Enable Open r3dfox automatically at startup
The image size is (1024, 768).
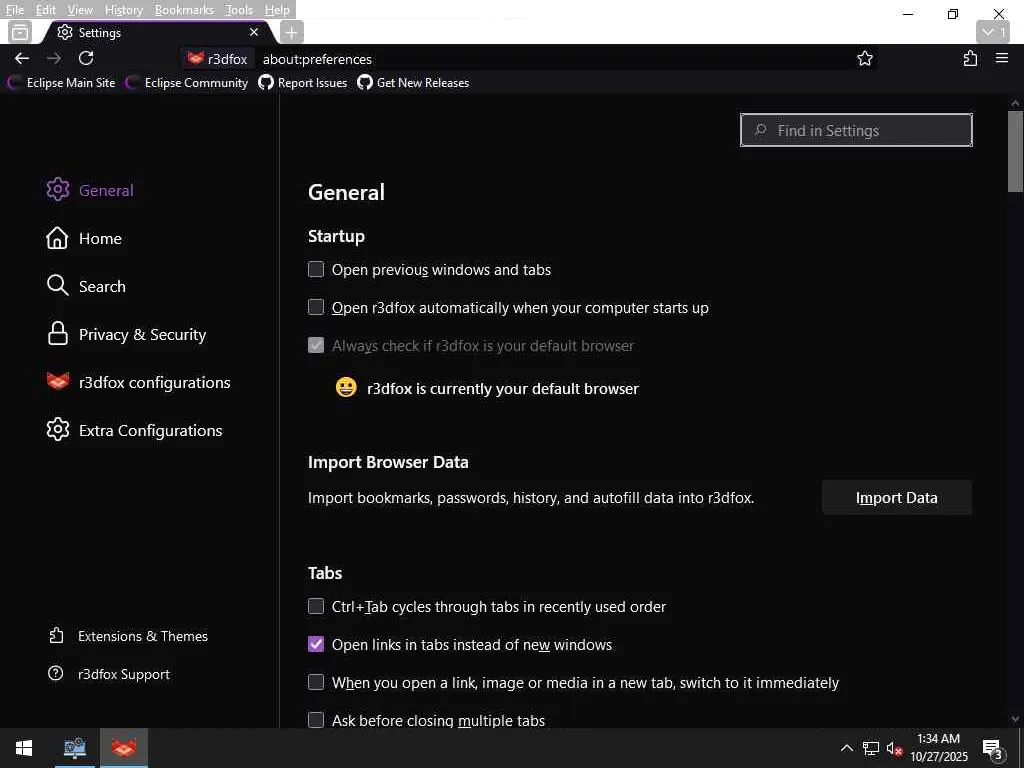[x=316, y=307]
